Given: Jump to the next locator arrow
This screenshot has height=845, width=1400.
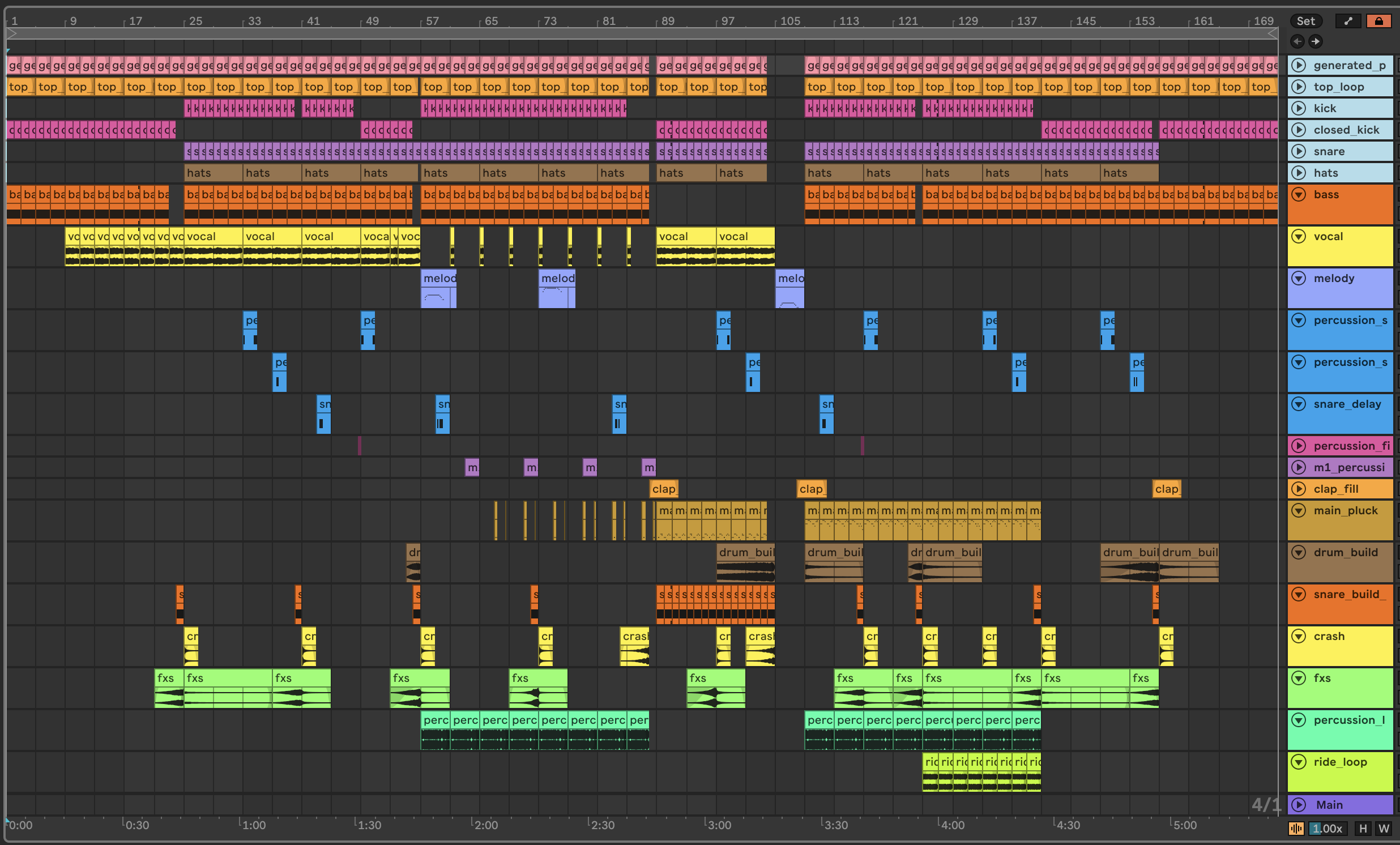Looking at the screenshot, I should [x=1316, y=41].
